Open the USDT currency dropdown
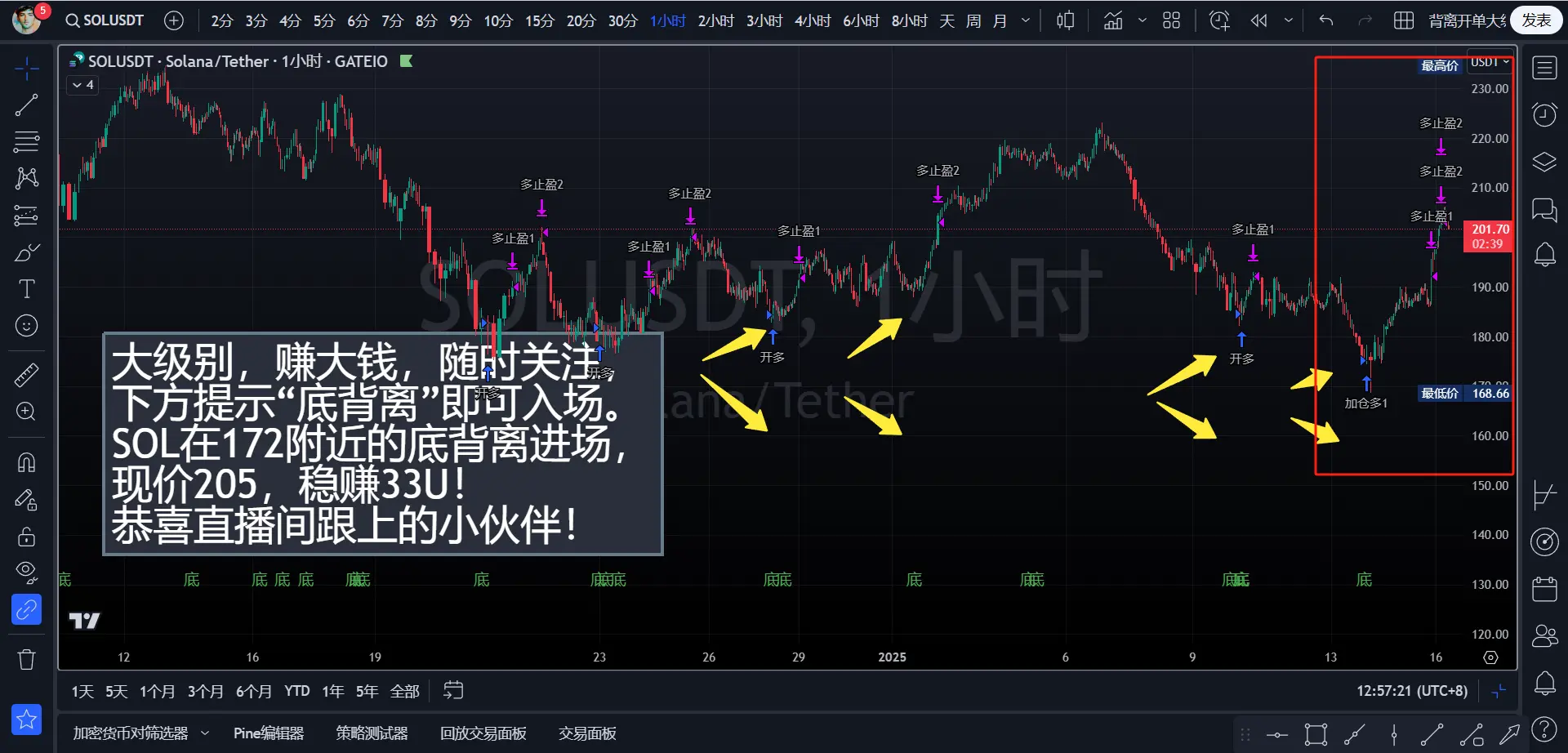Viewport: 1568px width, 753px height. 1490,62
